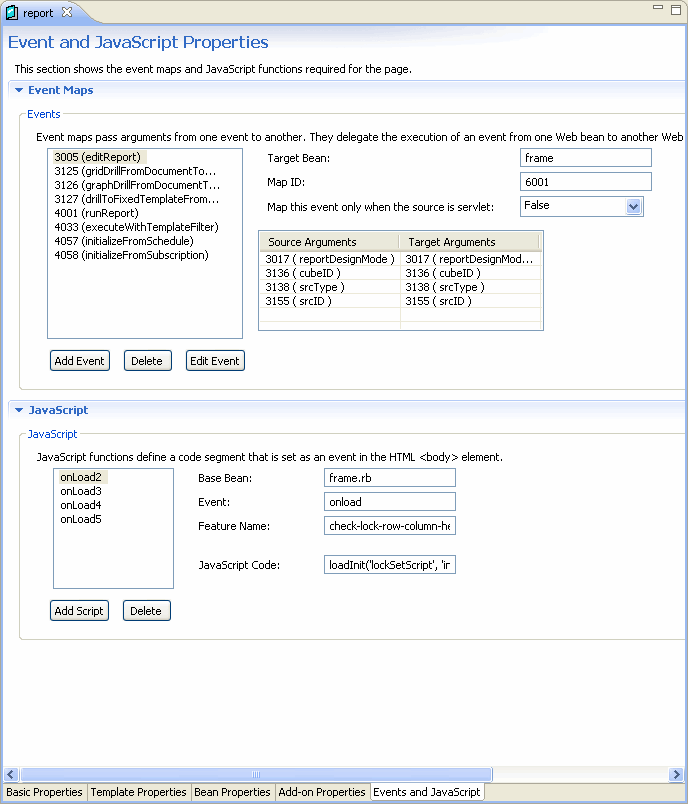Click source argument 3136 ( cubeID )
688x804 pixels.
[330, 273]
